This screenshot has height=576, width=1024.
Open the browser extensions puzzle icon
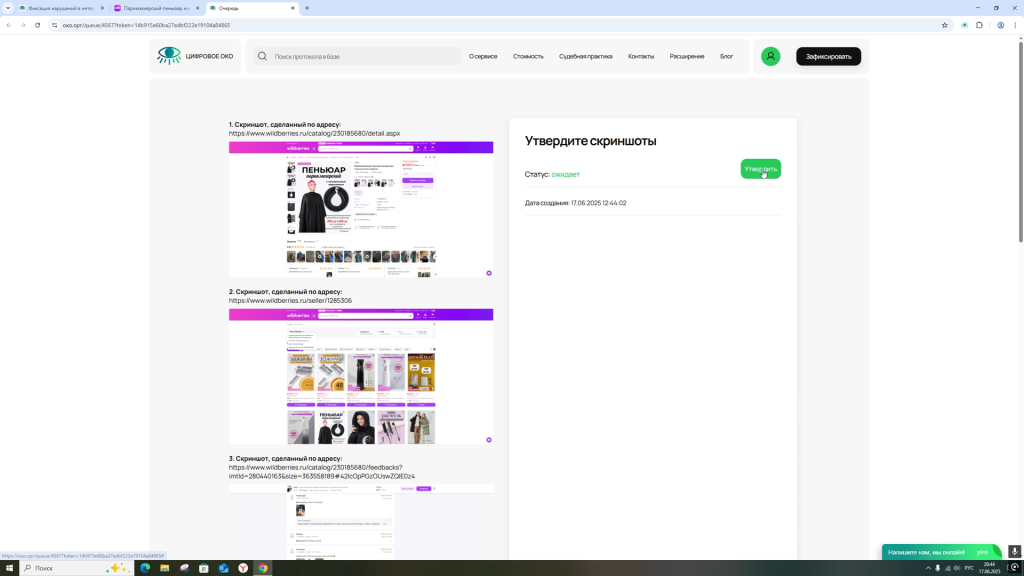(979, 25)
